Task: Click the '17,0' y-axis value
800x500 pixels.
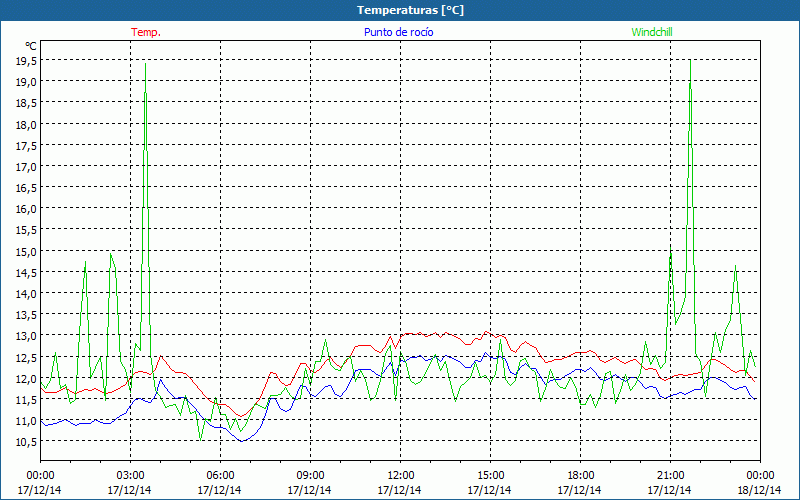Action: (27, 166)
